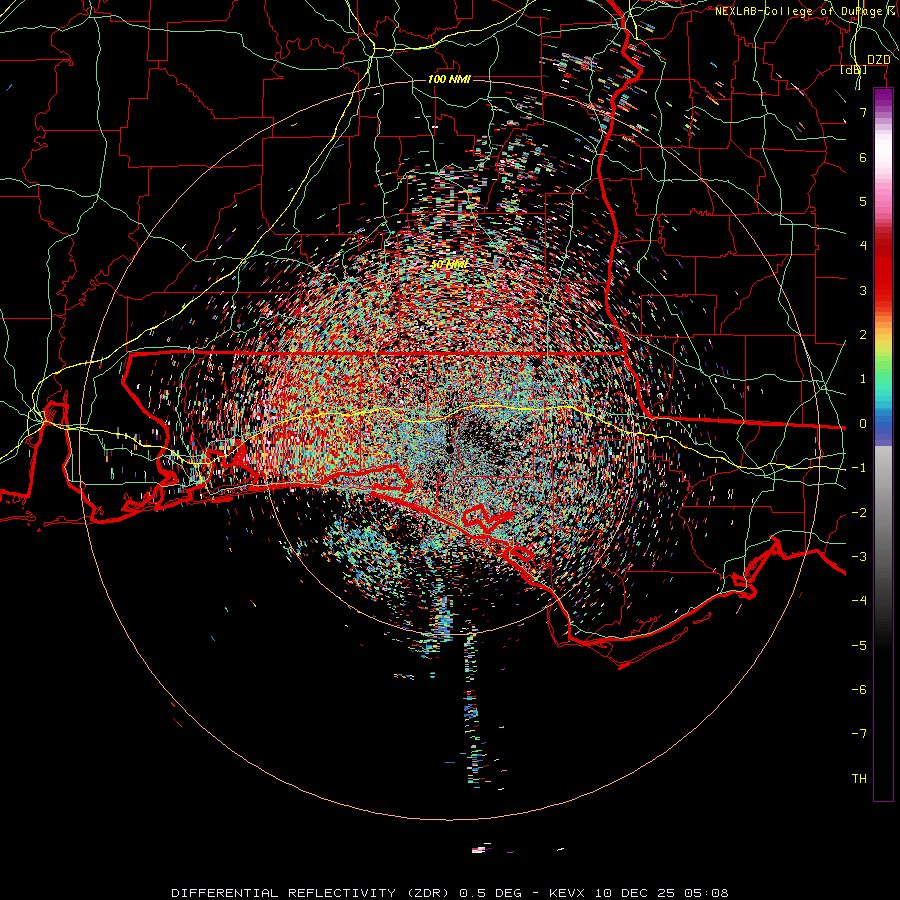Click the 100 NMI range ring label

449,79
